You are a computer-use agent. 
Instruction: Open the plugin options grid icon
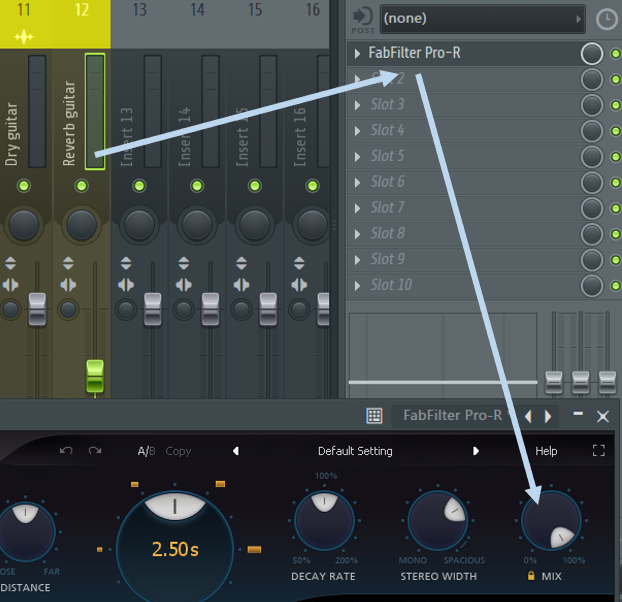tap(374, 416)
